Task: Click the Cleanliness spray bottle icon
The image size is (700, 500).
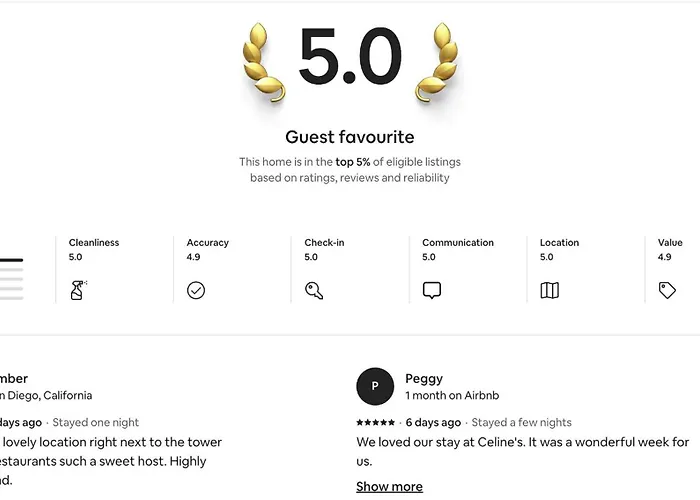Action: (79, 290)
